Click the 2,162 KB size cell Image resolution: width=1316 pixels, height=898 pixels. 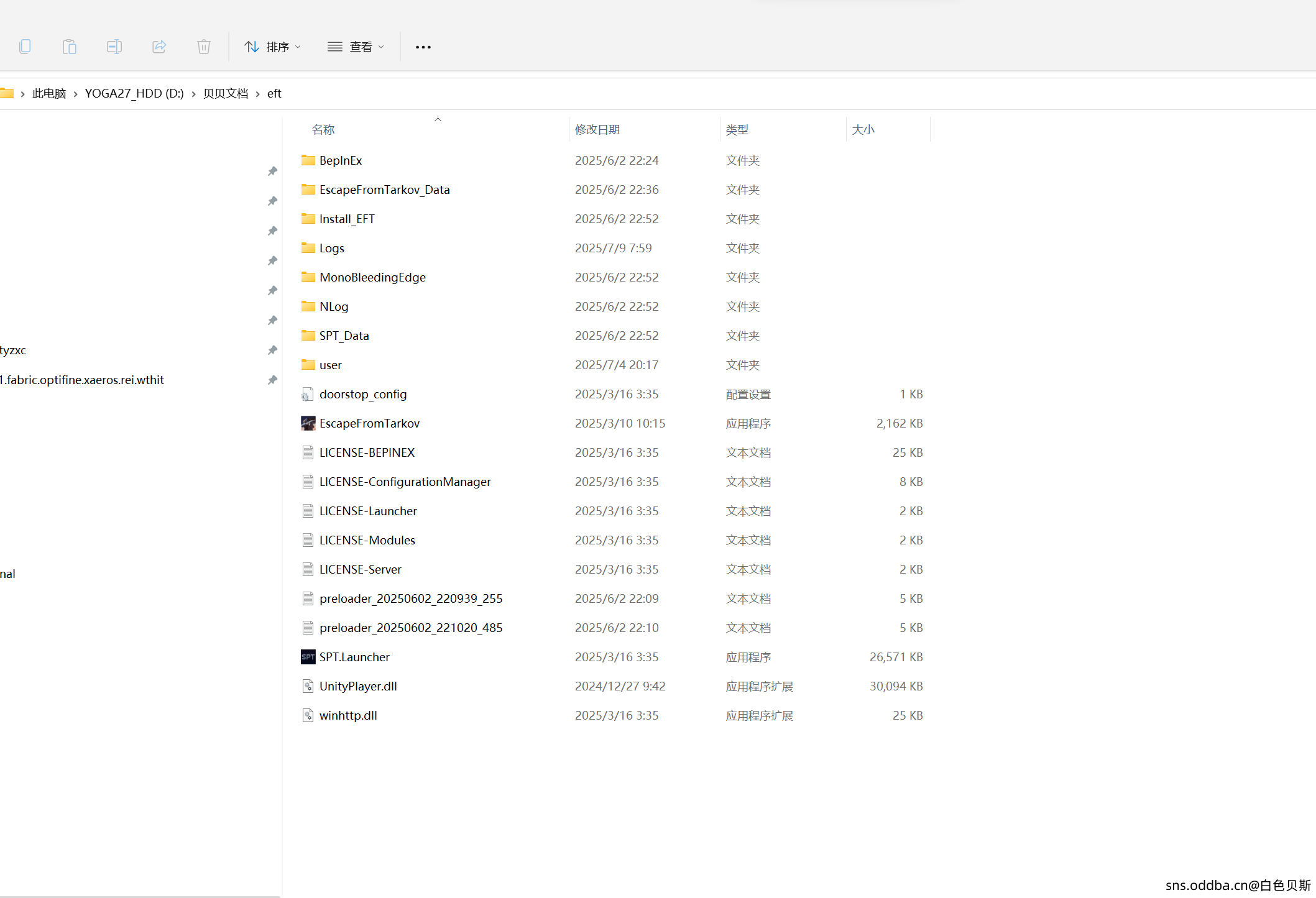pyautogui.click(x=900, y=423)
